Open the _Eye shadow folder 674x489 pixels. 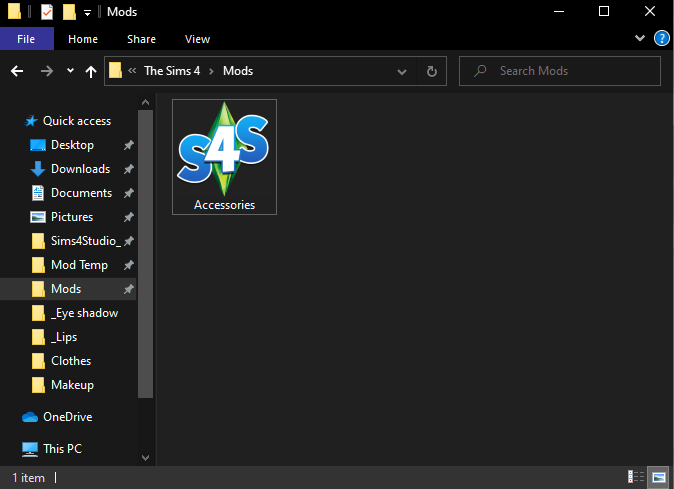[x=84, y=313]
